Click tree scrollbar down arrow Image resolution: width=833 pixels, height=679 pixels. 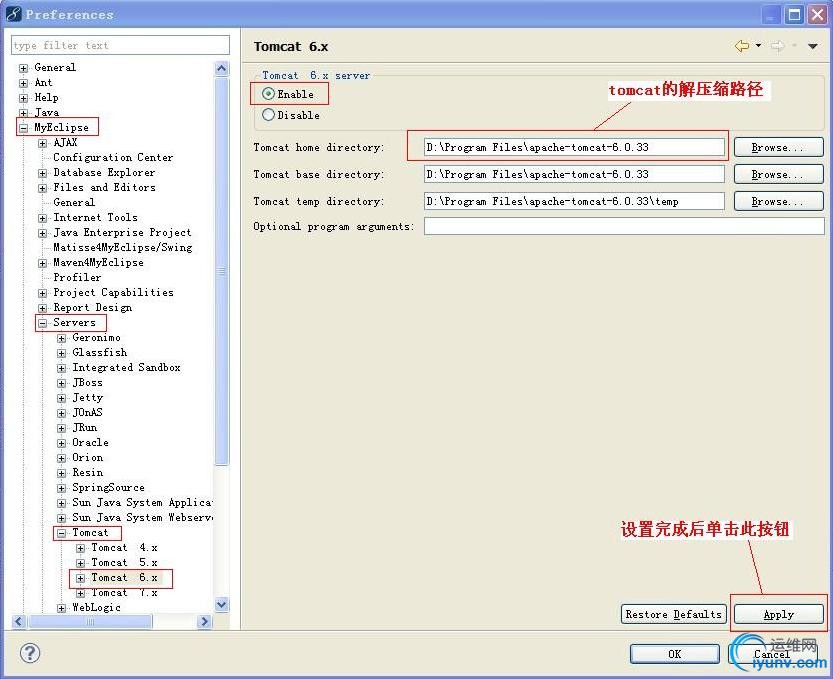tap(222, 605)
